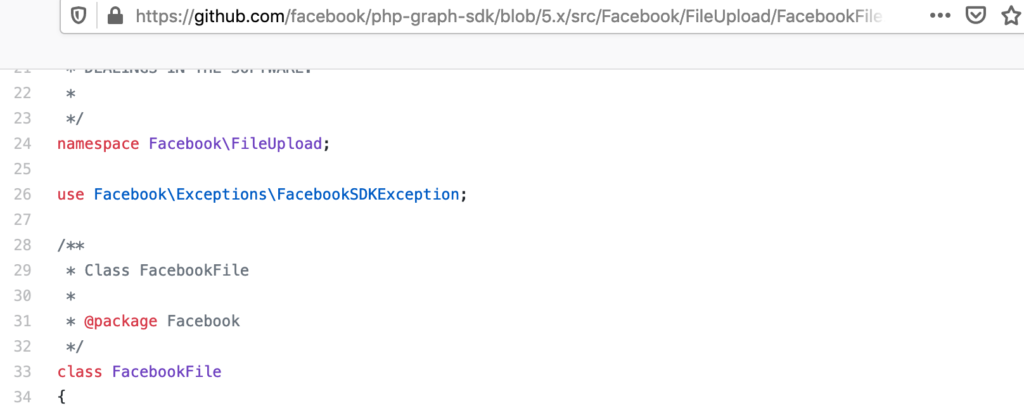1024x408 pixels.
Task: Click the namespace keyword on line 24
Action: coord(98,144)
